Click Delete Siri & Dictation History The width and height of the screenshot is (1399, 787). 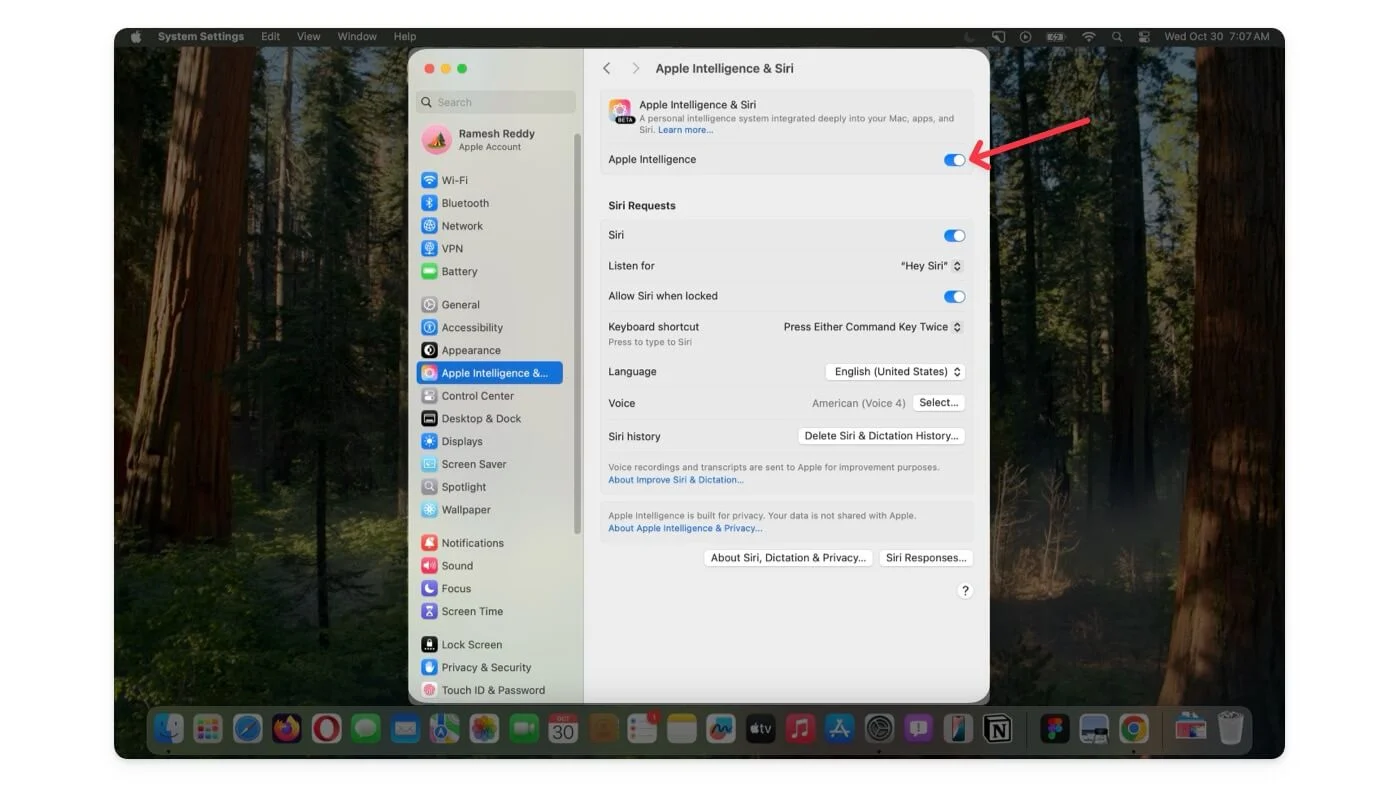881,436
